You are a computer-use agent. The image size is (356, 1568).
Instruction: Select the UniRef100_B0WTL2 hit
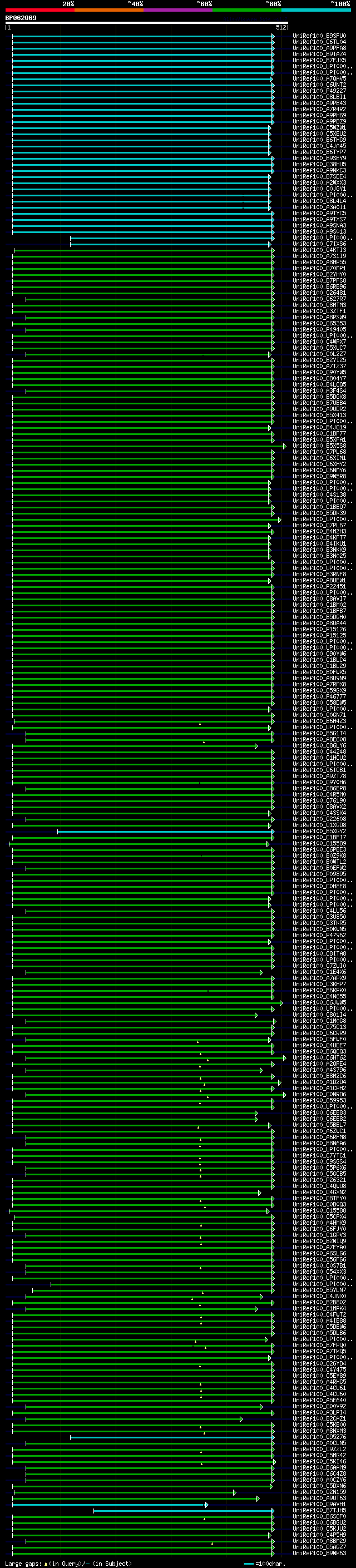click(x=319, y=862)
